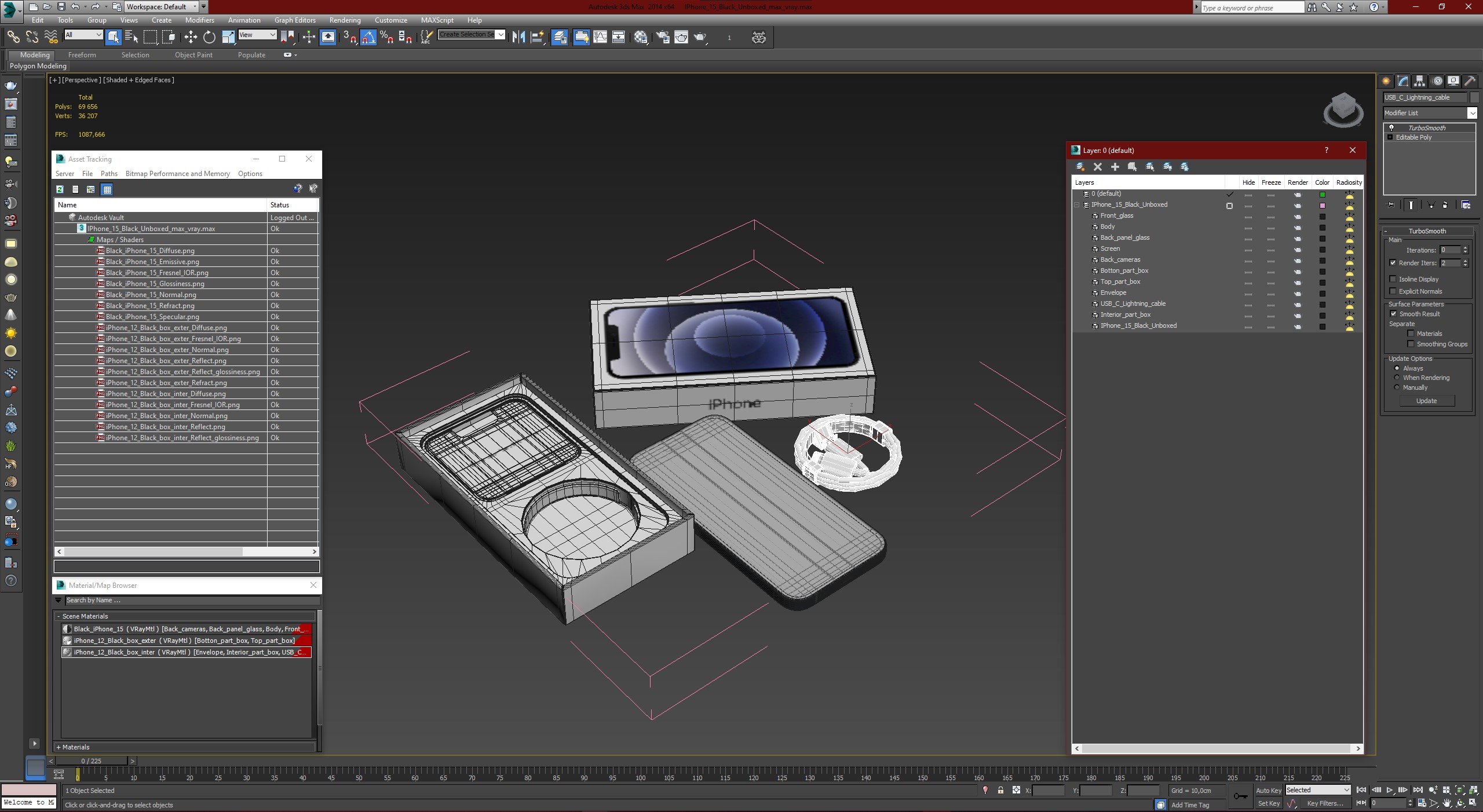Select the Rotate tool in toolbar
The image size is (1483, 812).
point(209,37)
